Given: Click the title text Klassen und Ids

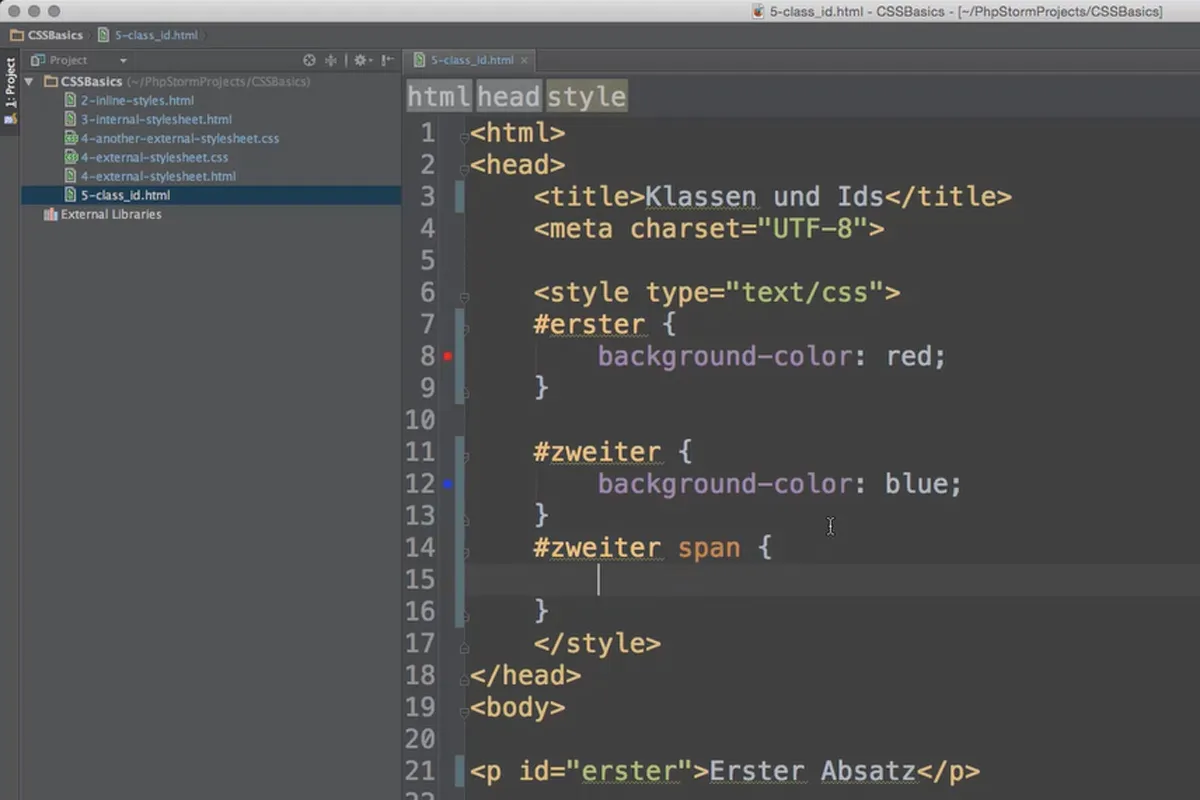Looking at the screenshot, I should (766, 196).
